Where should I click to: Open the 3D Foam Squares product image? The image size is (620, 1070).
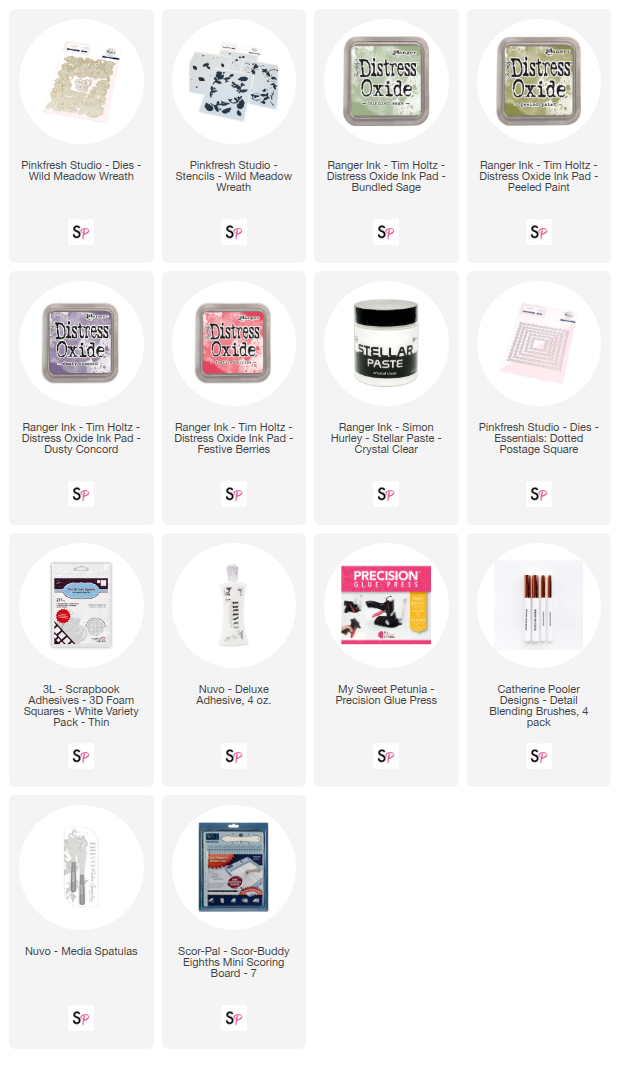81,605
